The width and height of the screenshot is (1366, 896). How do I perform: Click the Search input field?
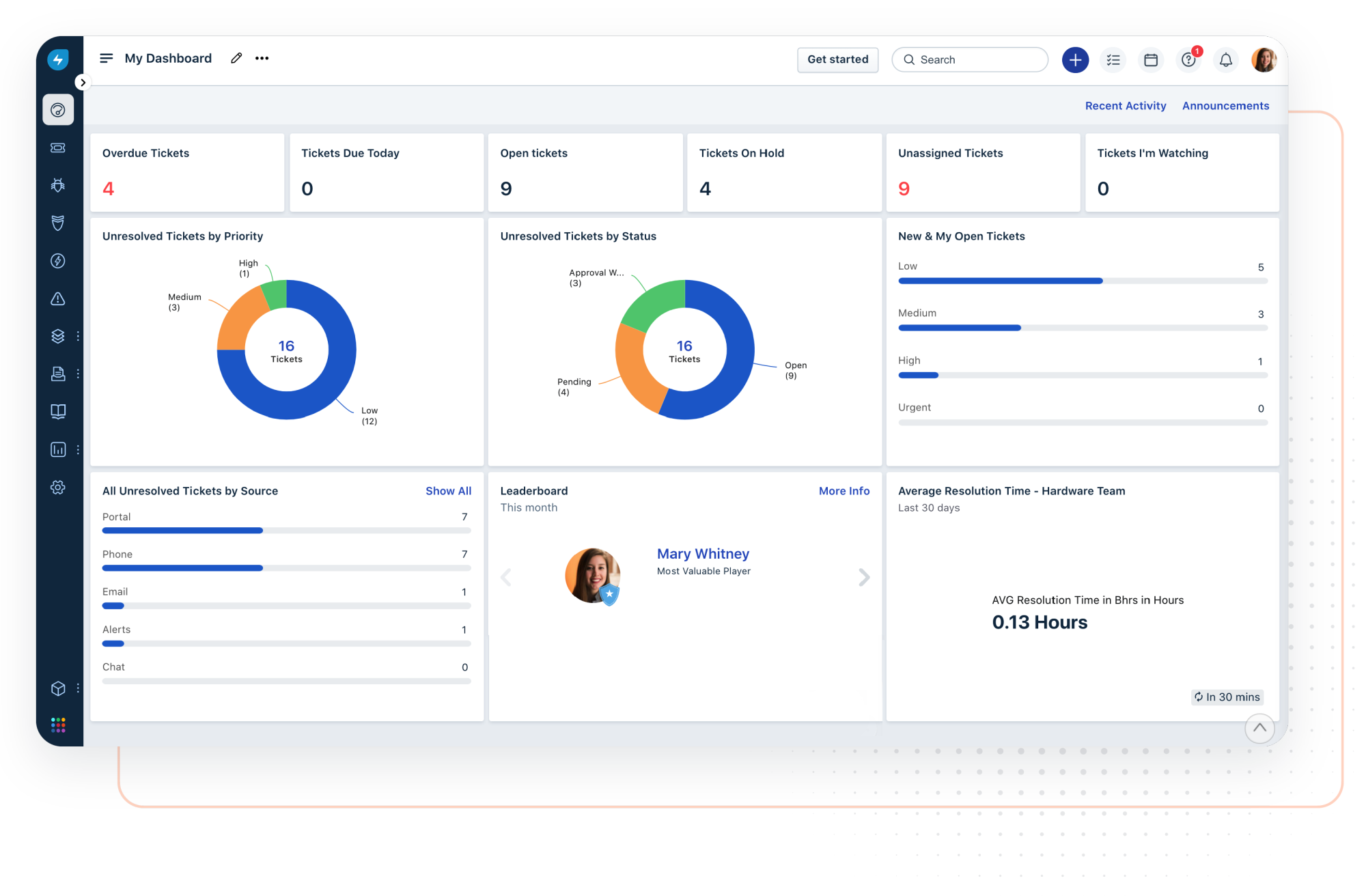[970, 59]
